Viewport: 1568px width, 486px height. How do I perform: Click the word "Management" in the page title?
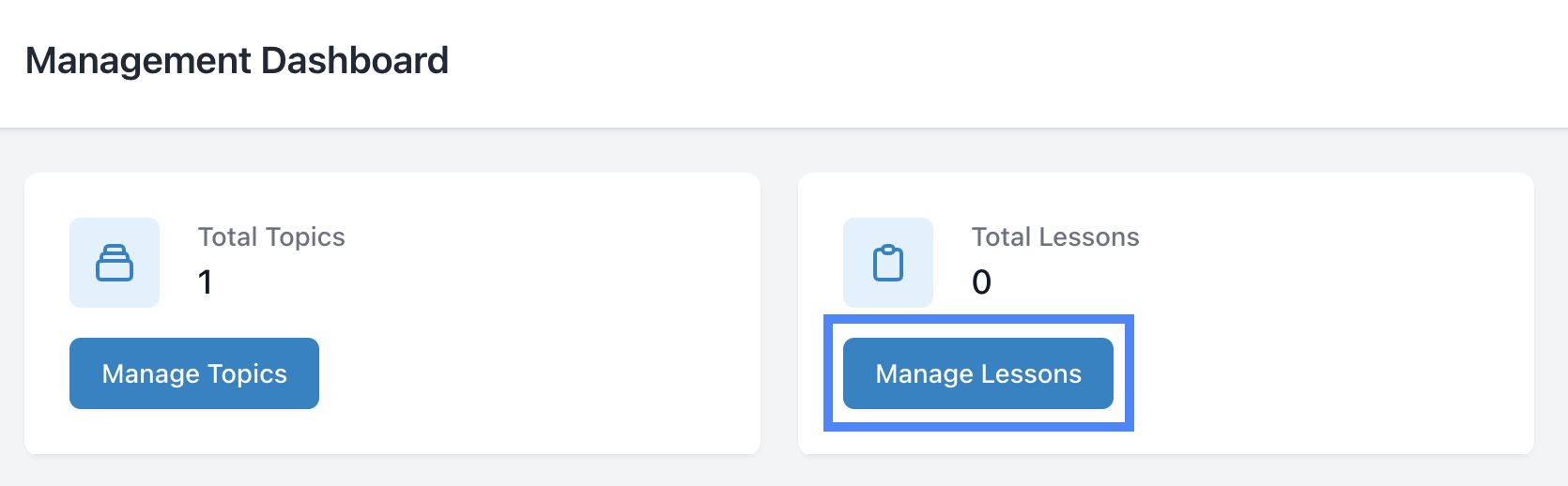(139, 61)
